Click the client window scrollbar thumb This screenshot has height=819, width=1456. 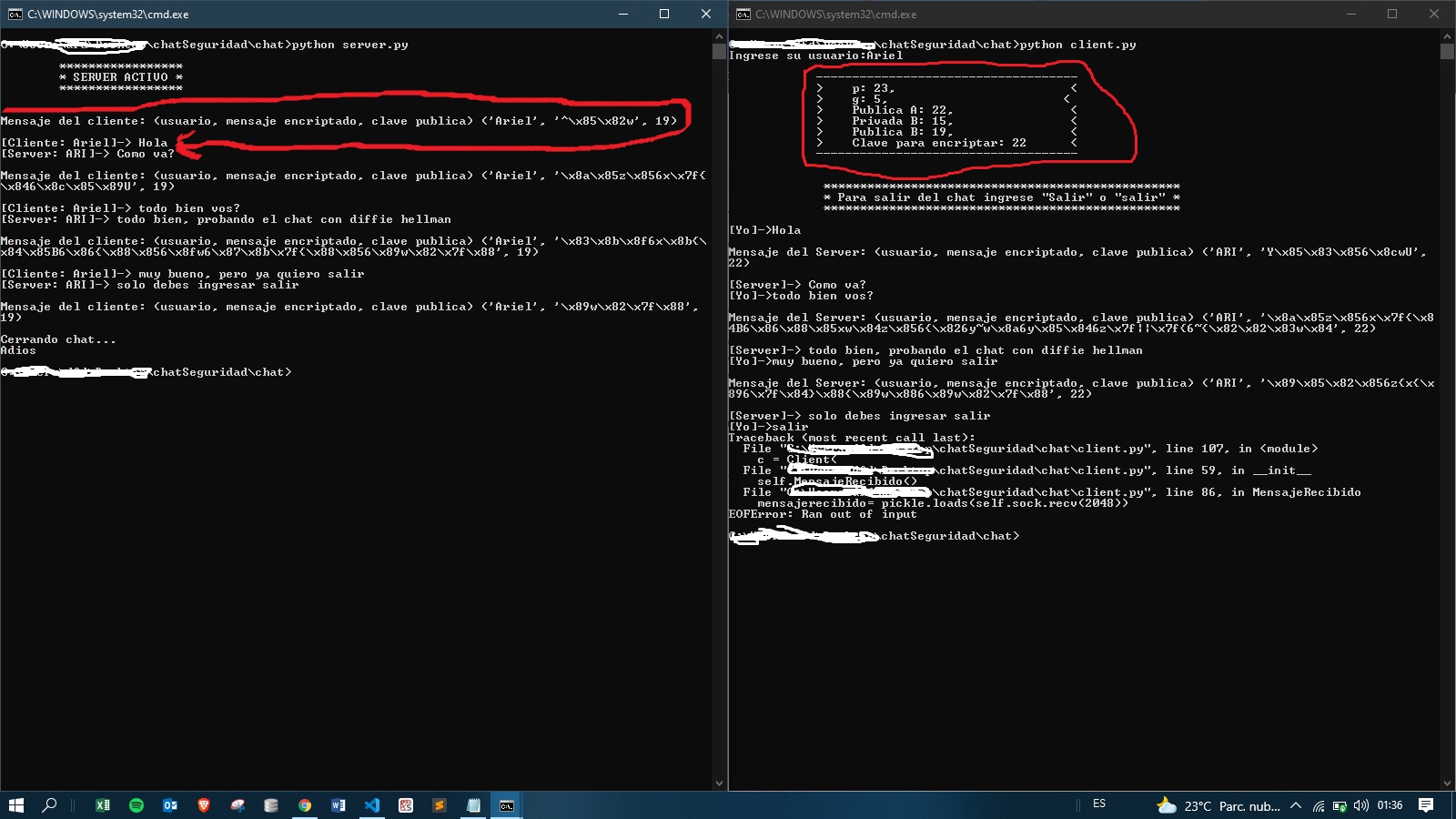pyautogui.click(x=1447, y=51)
